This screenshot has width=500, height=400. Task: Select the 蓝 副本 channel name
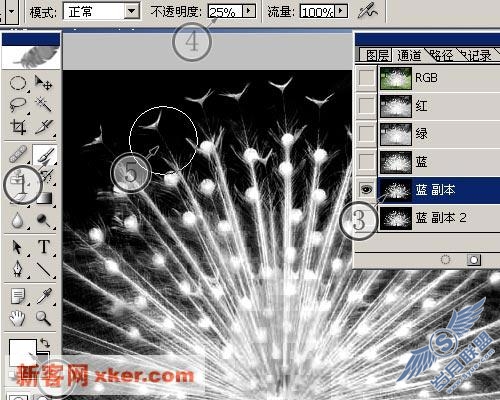[435, 190]
